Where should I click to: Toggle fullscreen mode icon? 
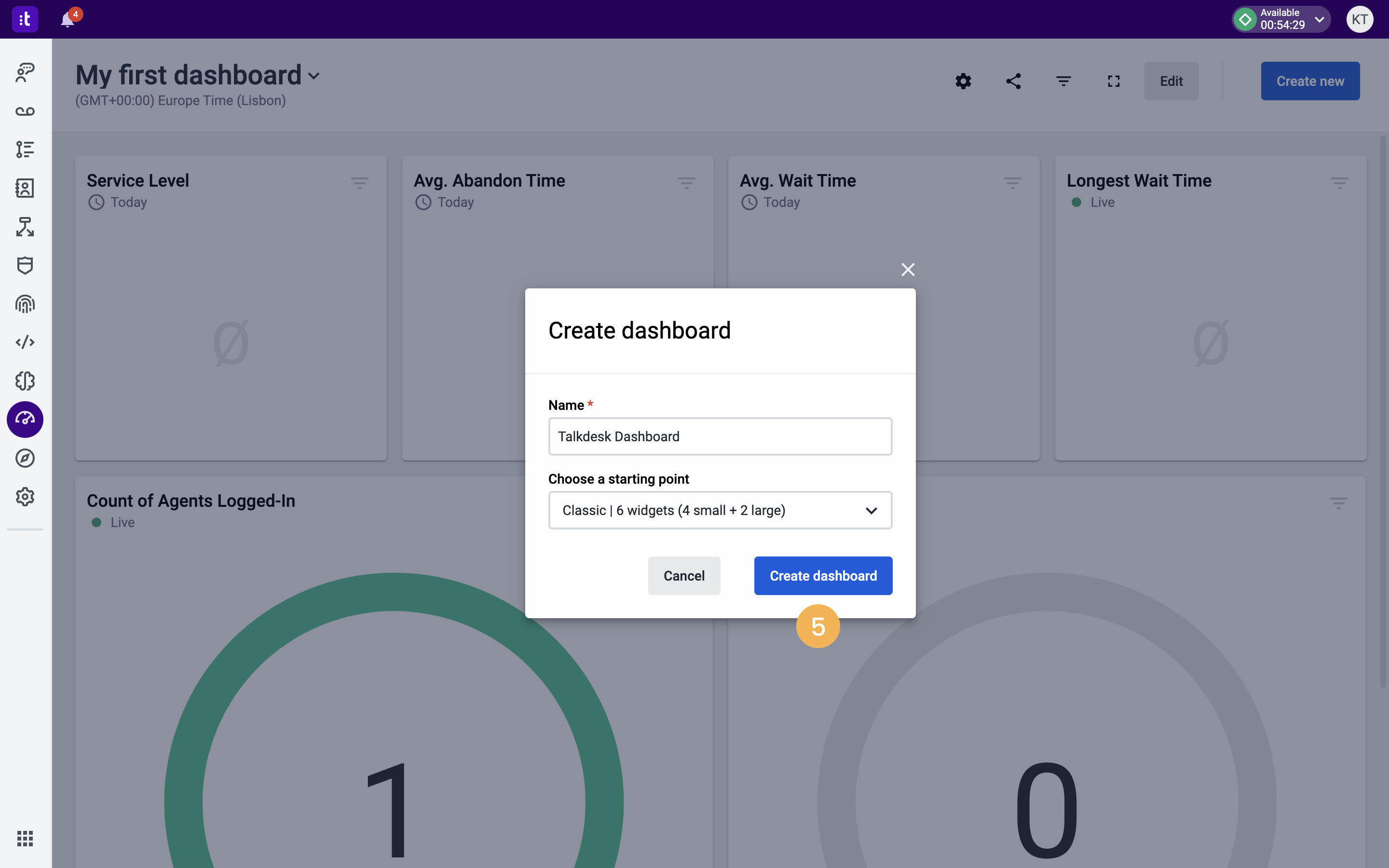[x=1114, y=81]
